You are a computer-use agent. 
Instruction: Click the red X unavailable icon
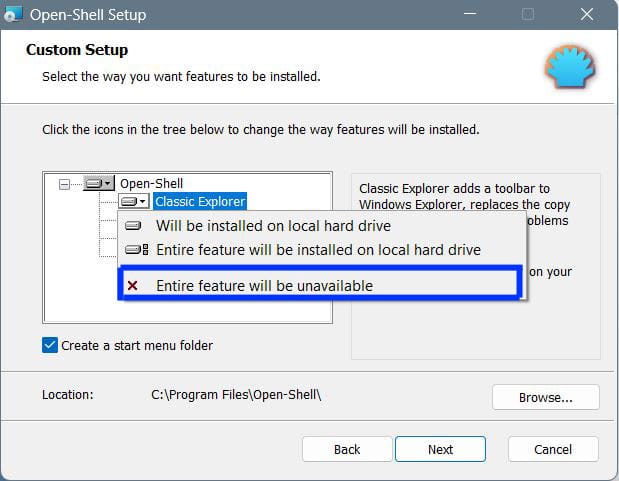click(133, 286)
